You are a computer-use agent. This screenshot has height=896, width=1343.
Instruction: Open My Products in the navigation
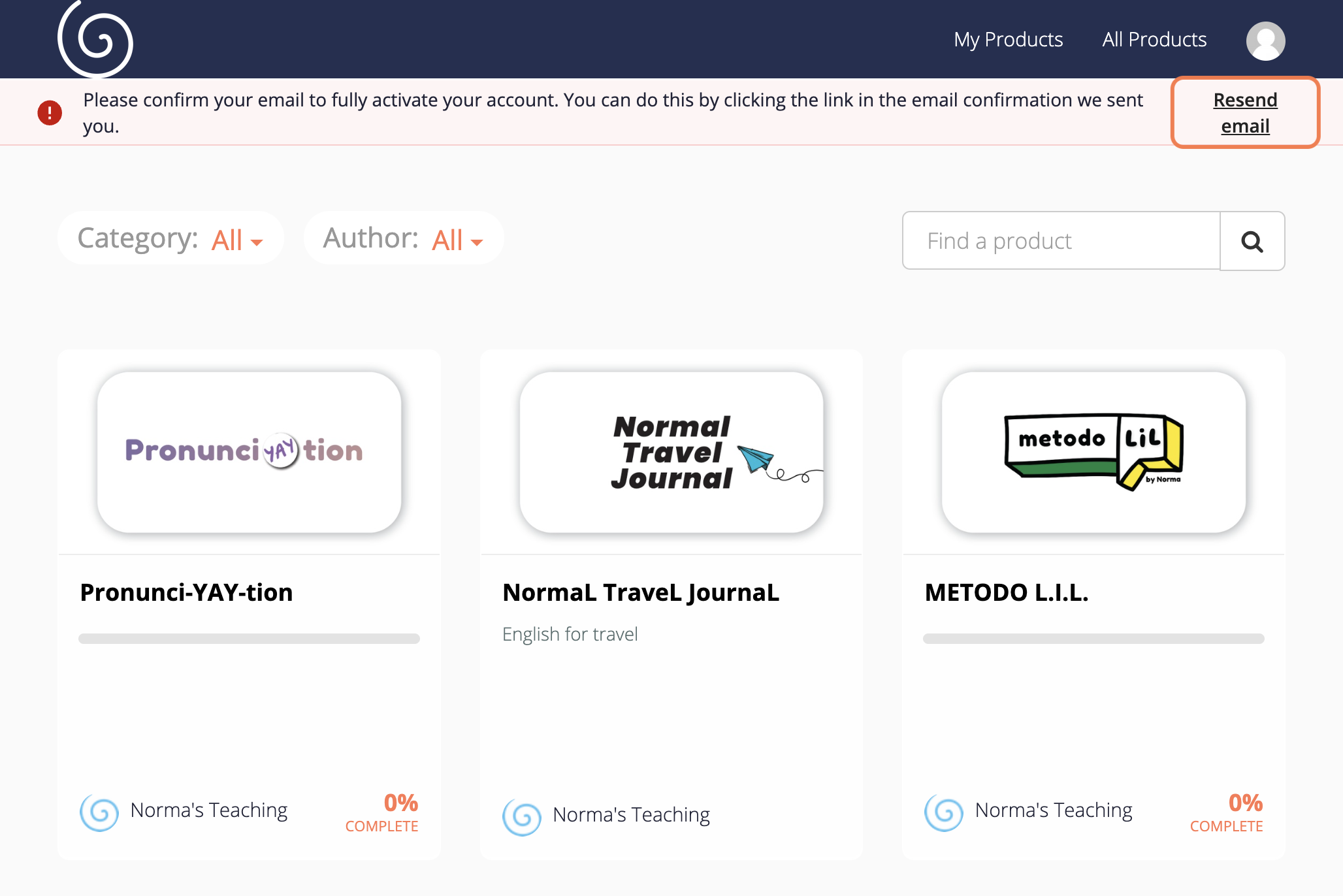1008,39
